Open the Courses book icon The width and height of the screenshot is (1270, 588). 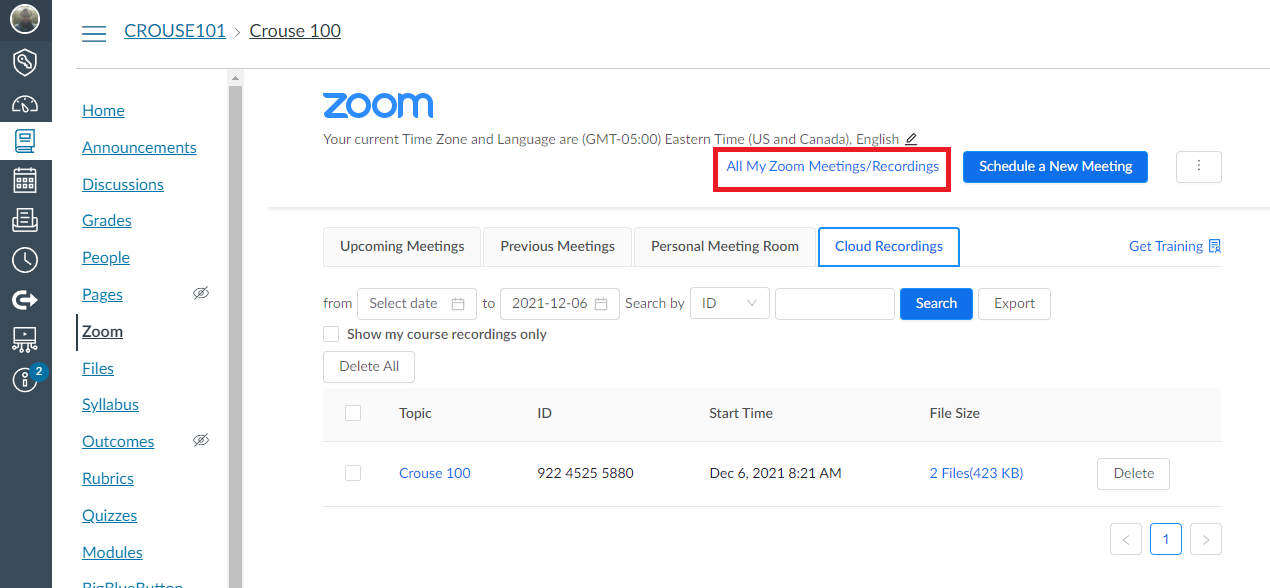pos(25,141)
